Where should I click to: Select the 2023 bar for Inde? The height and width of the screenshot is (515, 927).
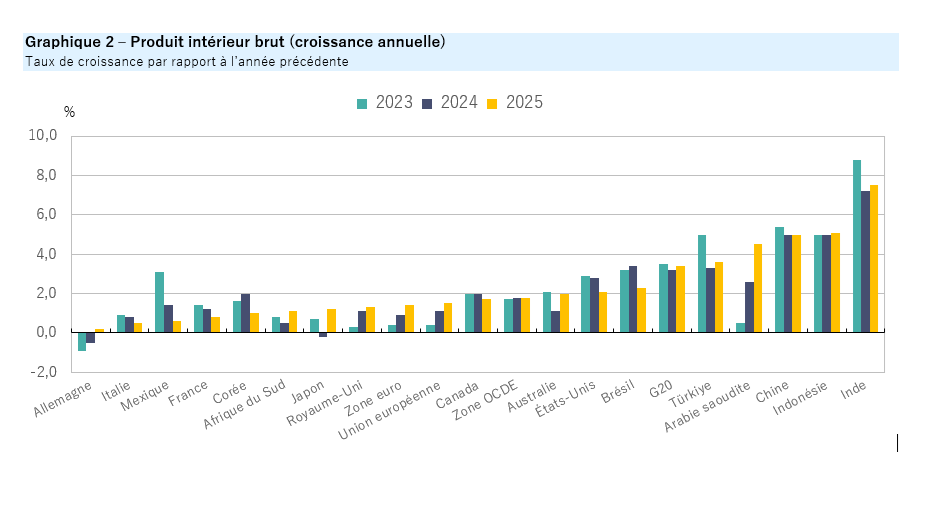857,245
